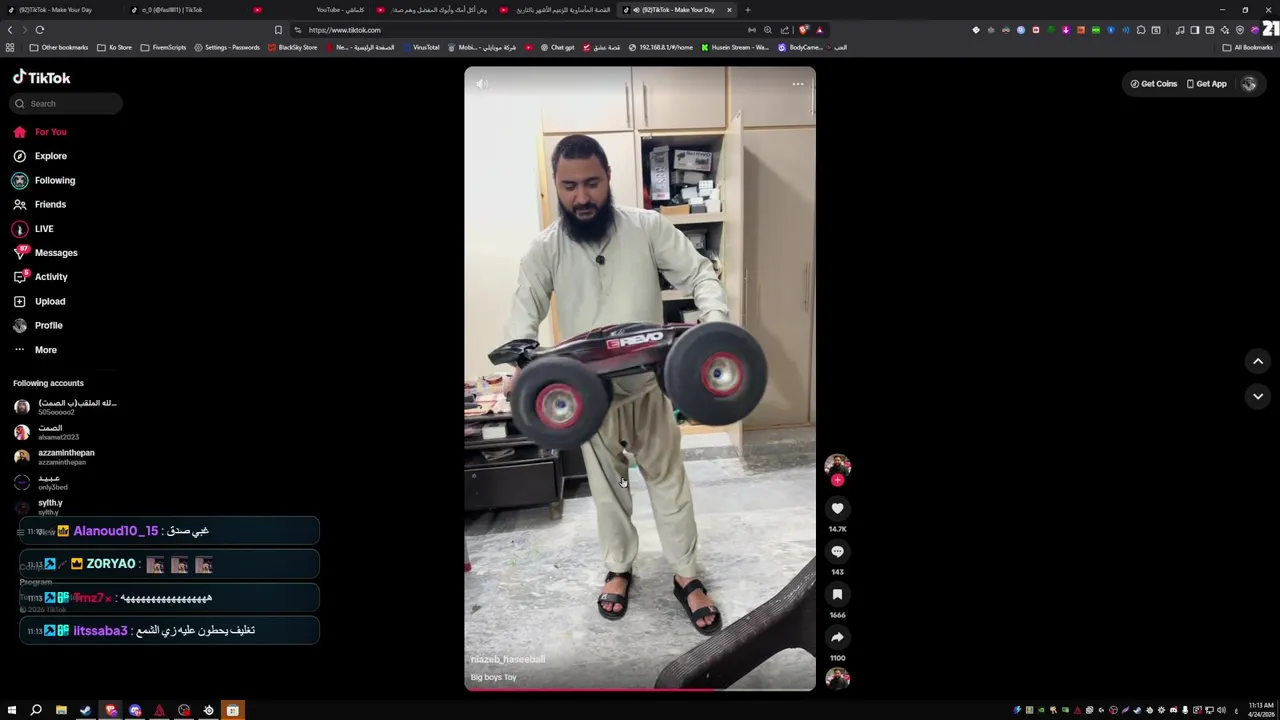Click the TikTok search field
The image size is (1280, 720).
coord(68,103)
